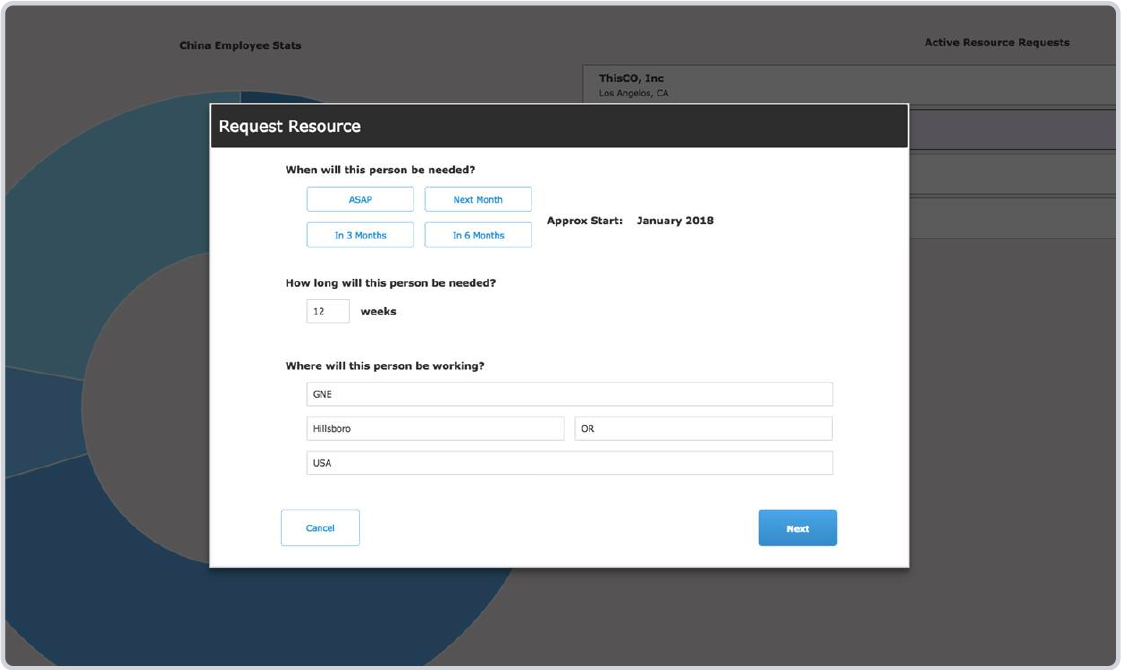Click the OR state field
This screenshot has height=670, width=1121.
703,429
